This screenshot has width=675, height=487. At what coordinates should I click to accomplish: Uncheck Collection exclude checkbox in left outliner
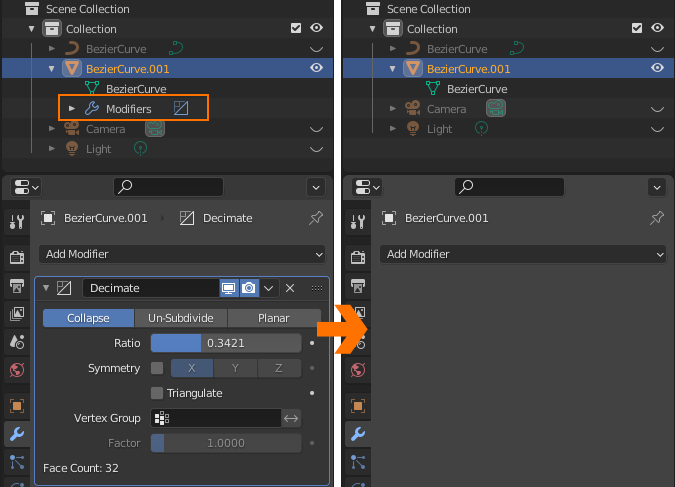(296, 28)
